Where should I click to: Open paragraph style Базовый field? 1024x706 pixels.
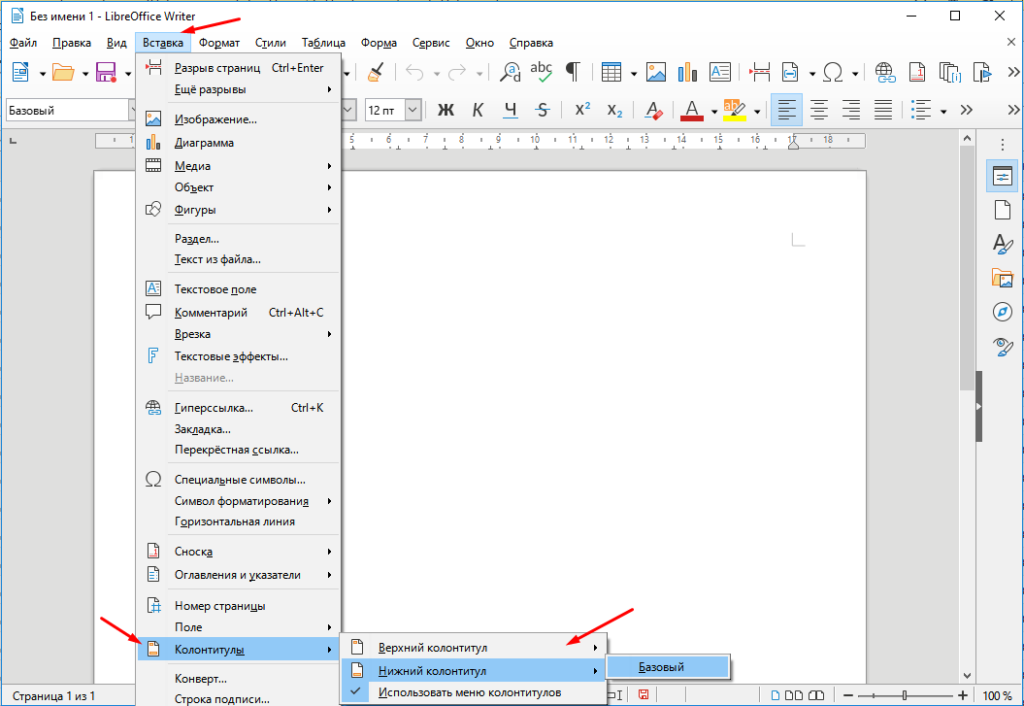(67, 110)
